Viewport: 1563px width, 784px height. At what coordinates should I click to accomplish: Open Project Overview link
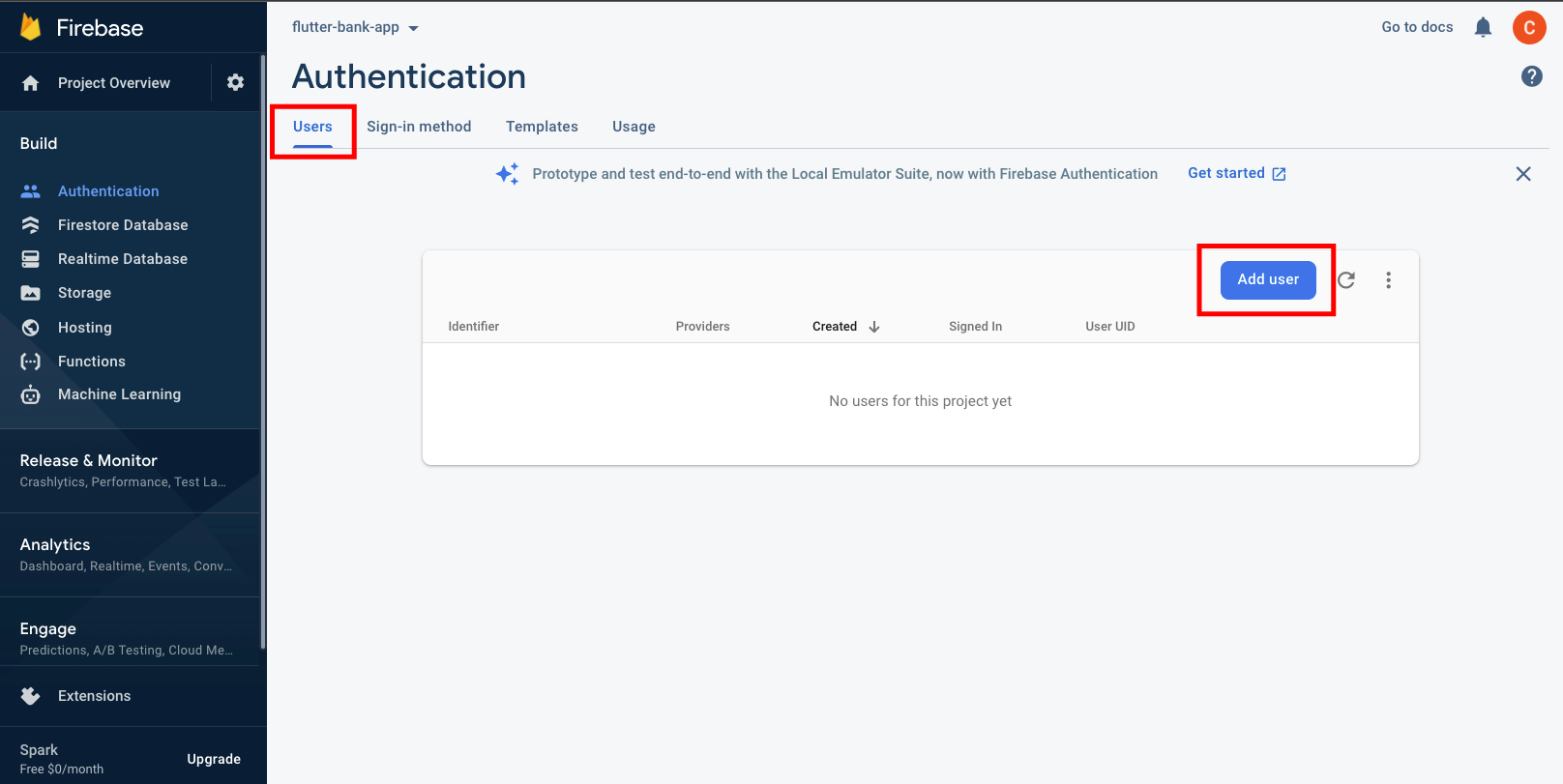coord(114,83)
